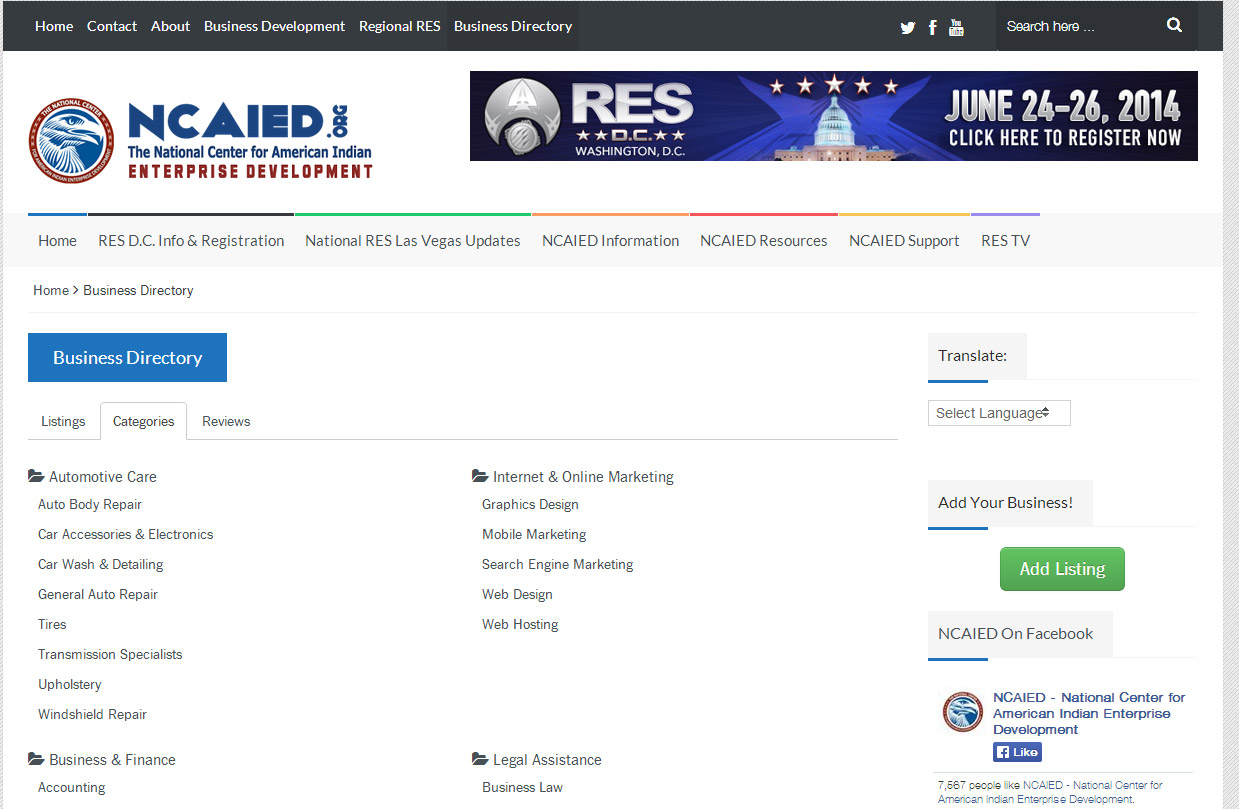The height and width of the screenshot is (809, 1239).
Task: Open RES D.C. Info & Registration menu
Action: point(191,241)
